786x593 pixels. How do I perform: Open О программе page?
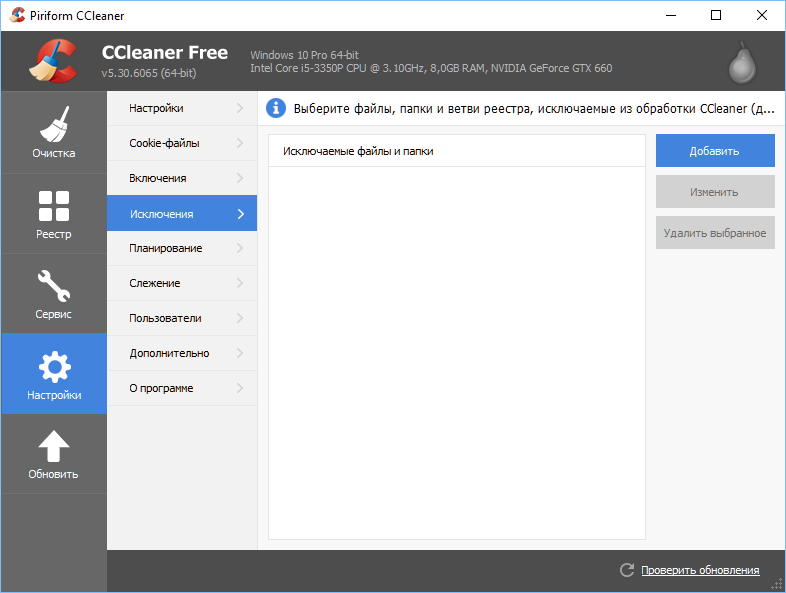click(x=182, y=388)
